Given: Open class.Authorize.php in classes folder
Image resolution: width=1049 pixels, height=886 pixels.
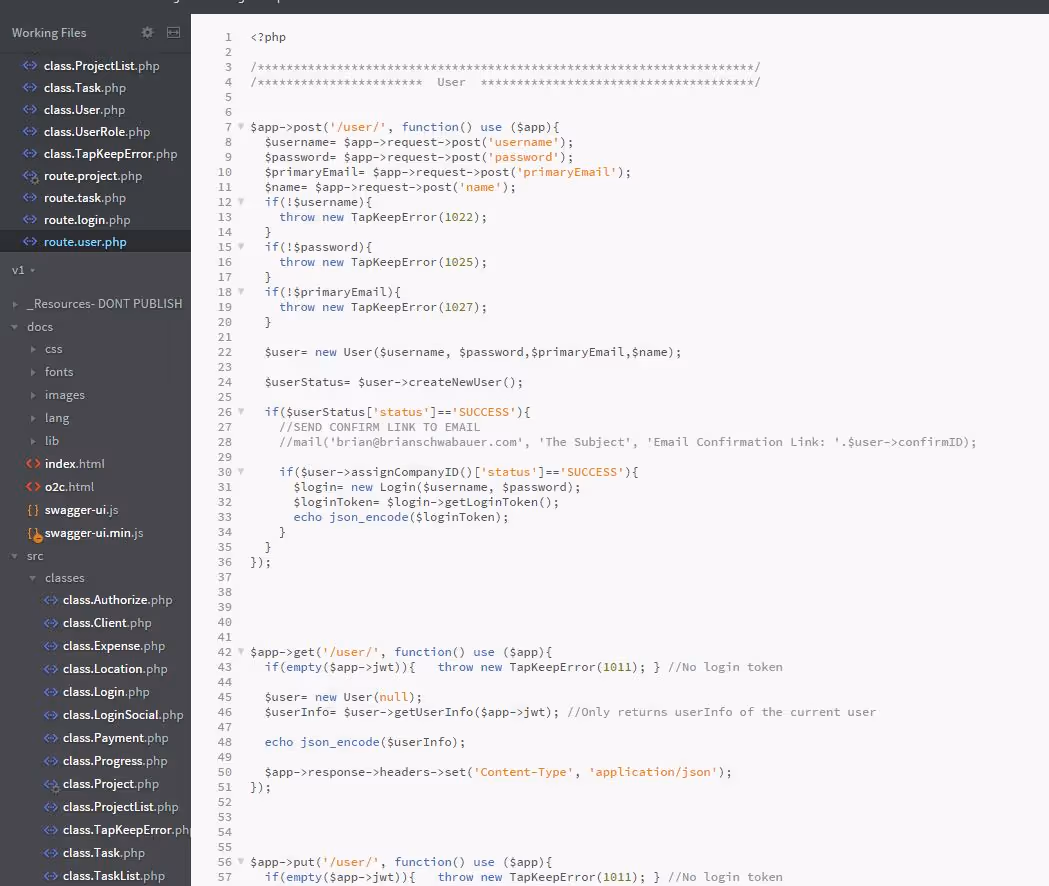Looking at the screenshot, I should coord(117,600).
